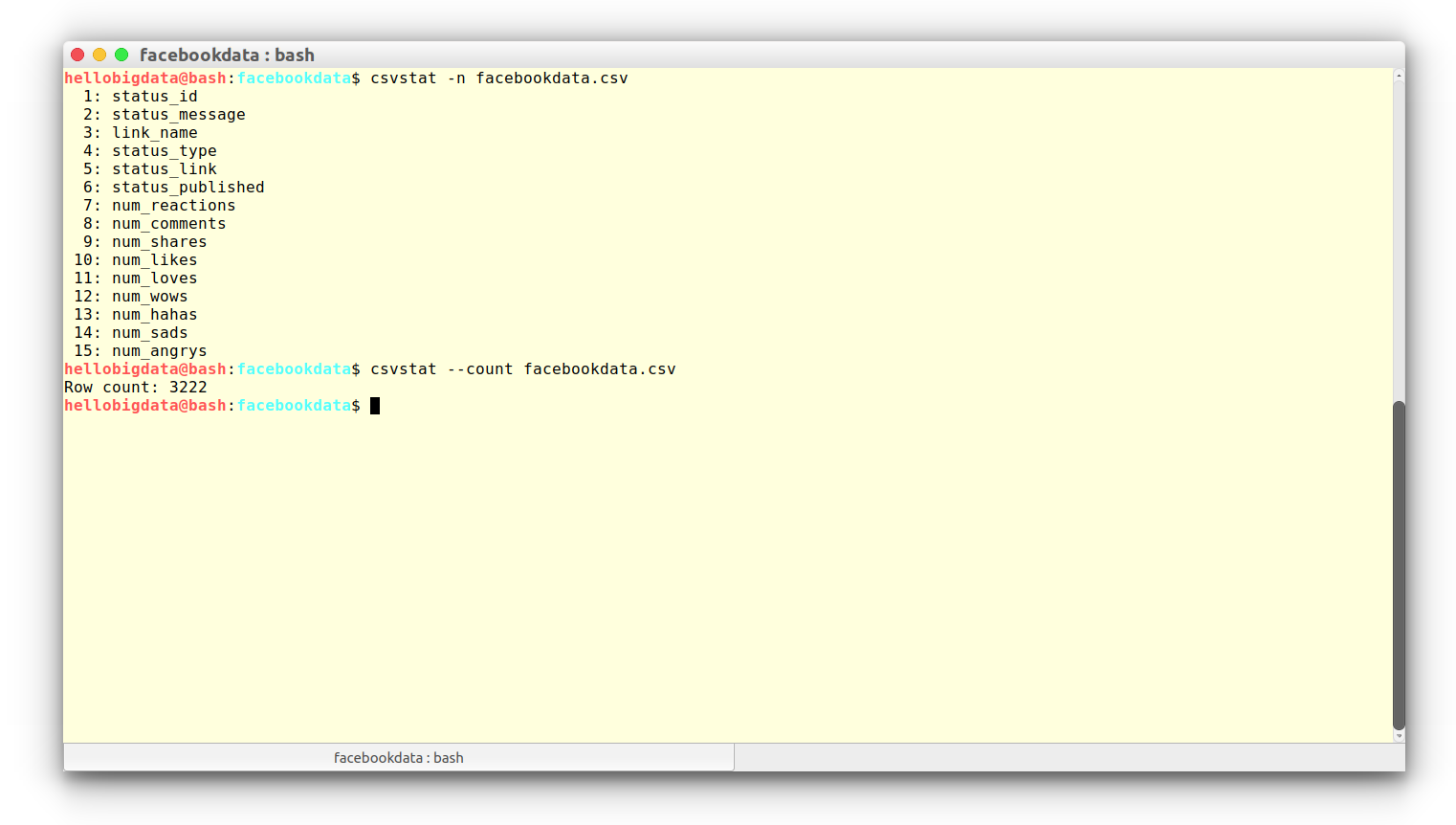Image resolution: width=1456 pixels, height=825 pixels.
Task: Click the 'status_published' column name
Action: pyautogui.click(x=188, y=188)
